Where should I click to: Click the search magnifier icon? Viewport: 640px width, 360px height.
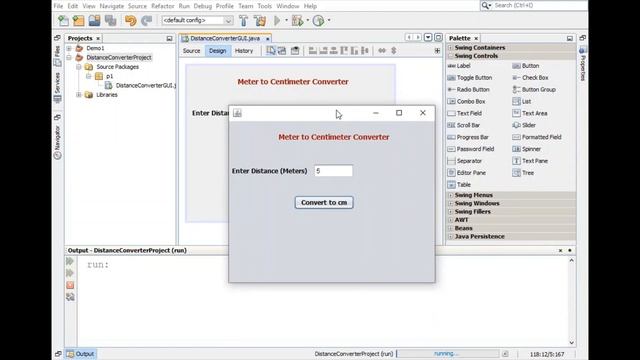(x=486, y=5)
